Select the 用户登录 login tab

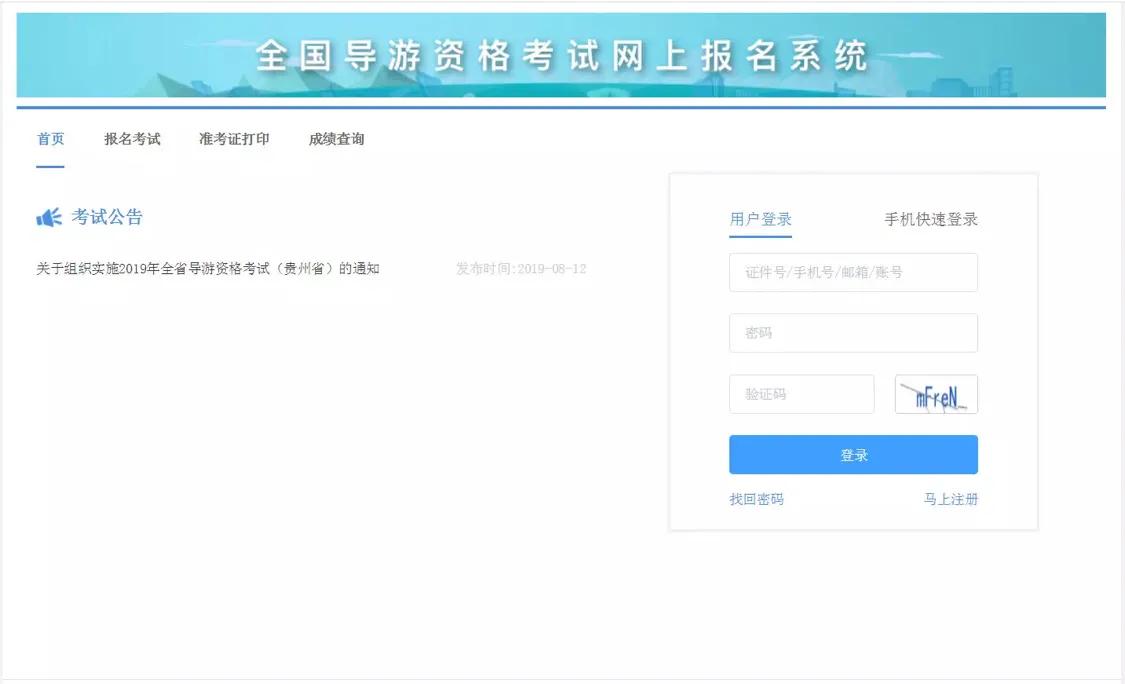tap(760, 219)
